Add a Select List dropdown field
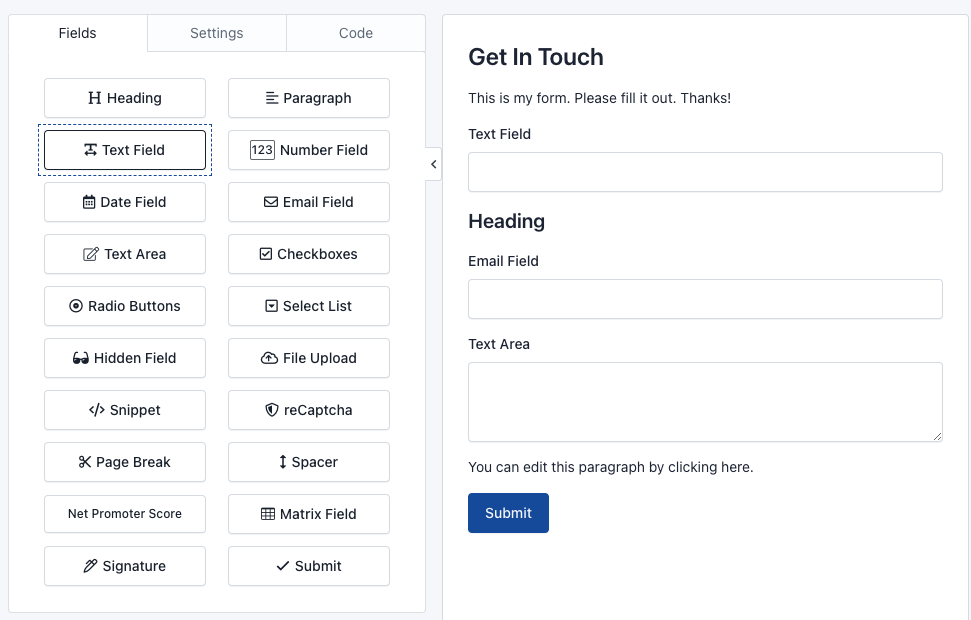The height and width of the screenshot is (620, 971). click(309, 306)
